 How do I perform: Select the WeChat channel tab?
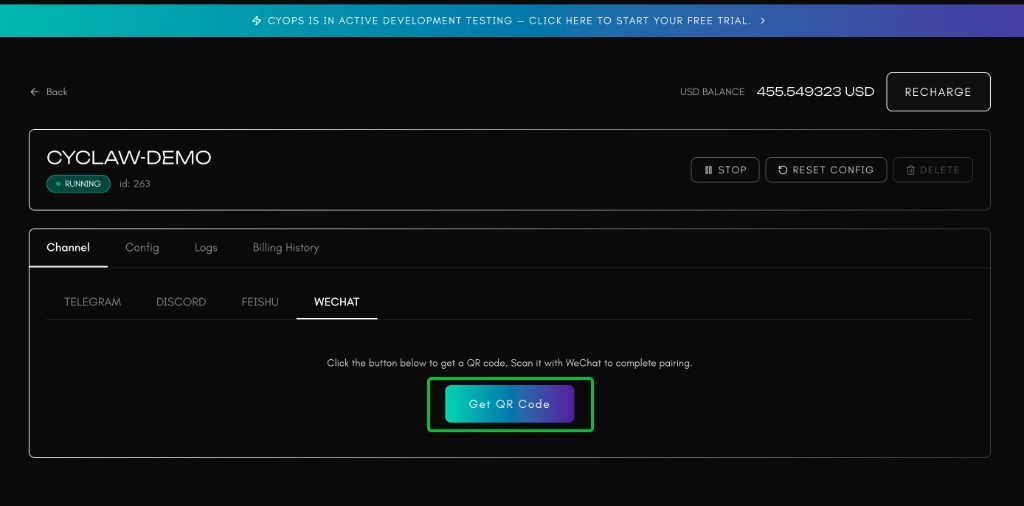point(336,302)
